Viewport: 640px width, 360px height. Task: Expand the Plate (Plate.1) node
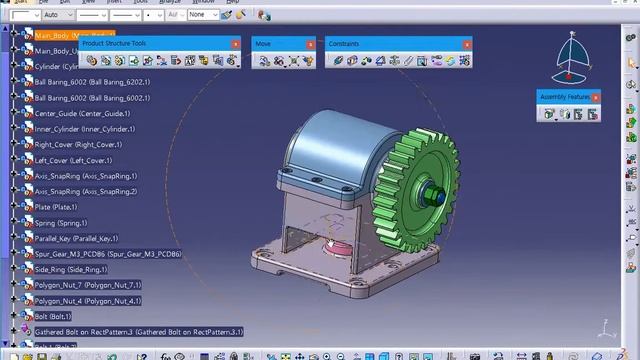pyautogui.click(x=13, y=205)
